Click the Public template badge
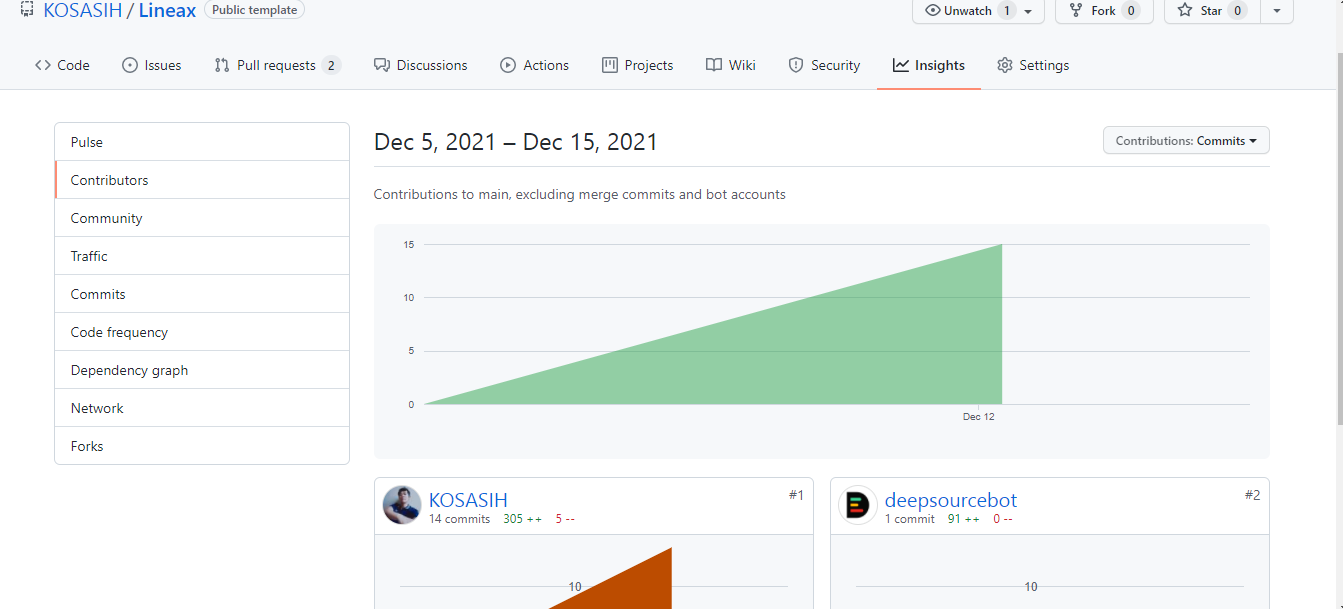 click(255, 10)
